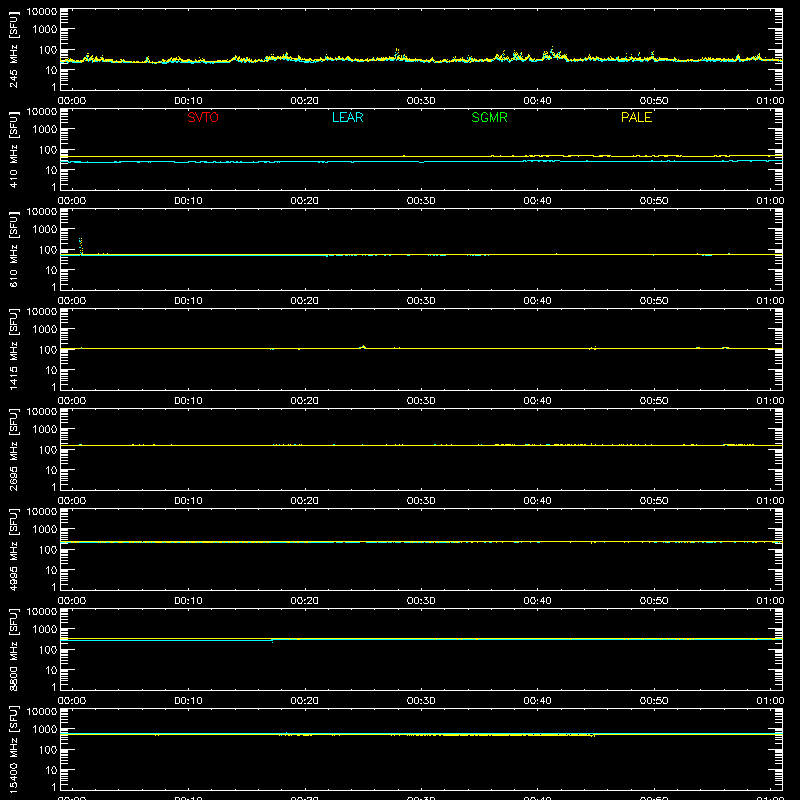Select the 4995 MHz [SFU] axis title

click(x=13, y=549)
